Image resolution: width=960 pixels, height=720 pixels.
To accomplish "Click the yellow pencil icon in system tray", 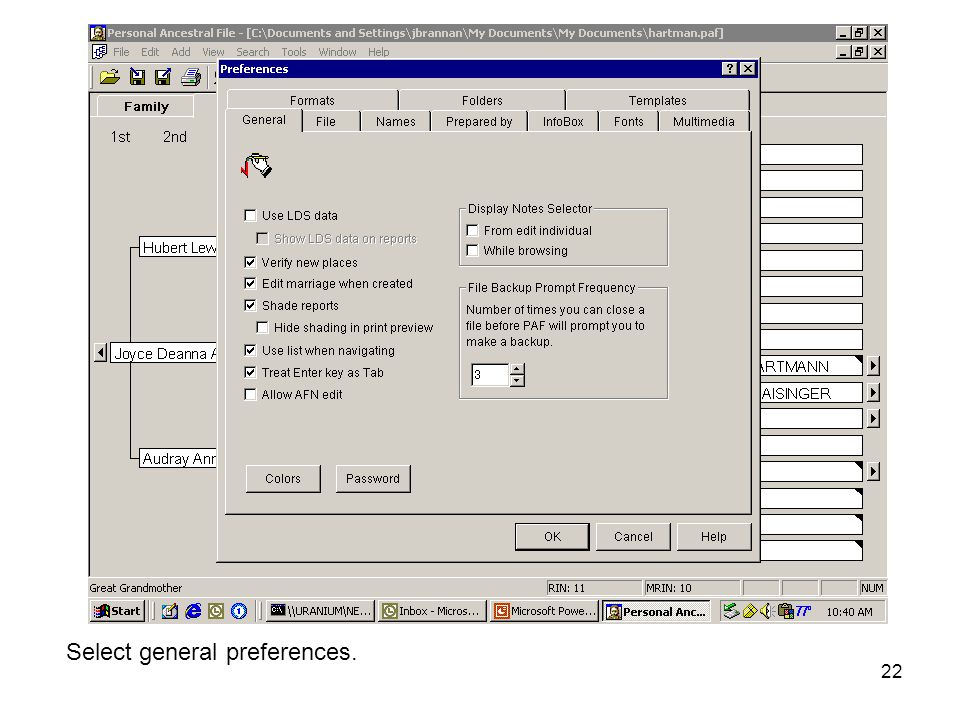I will 749,611.
